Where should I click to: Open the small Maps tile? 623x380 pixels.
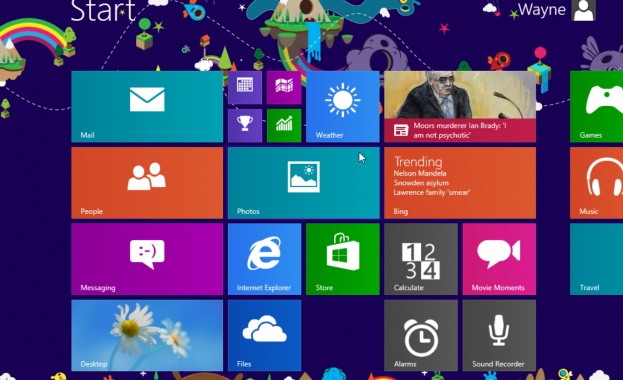(x=284, y=87)
